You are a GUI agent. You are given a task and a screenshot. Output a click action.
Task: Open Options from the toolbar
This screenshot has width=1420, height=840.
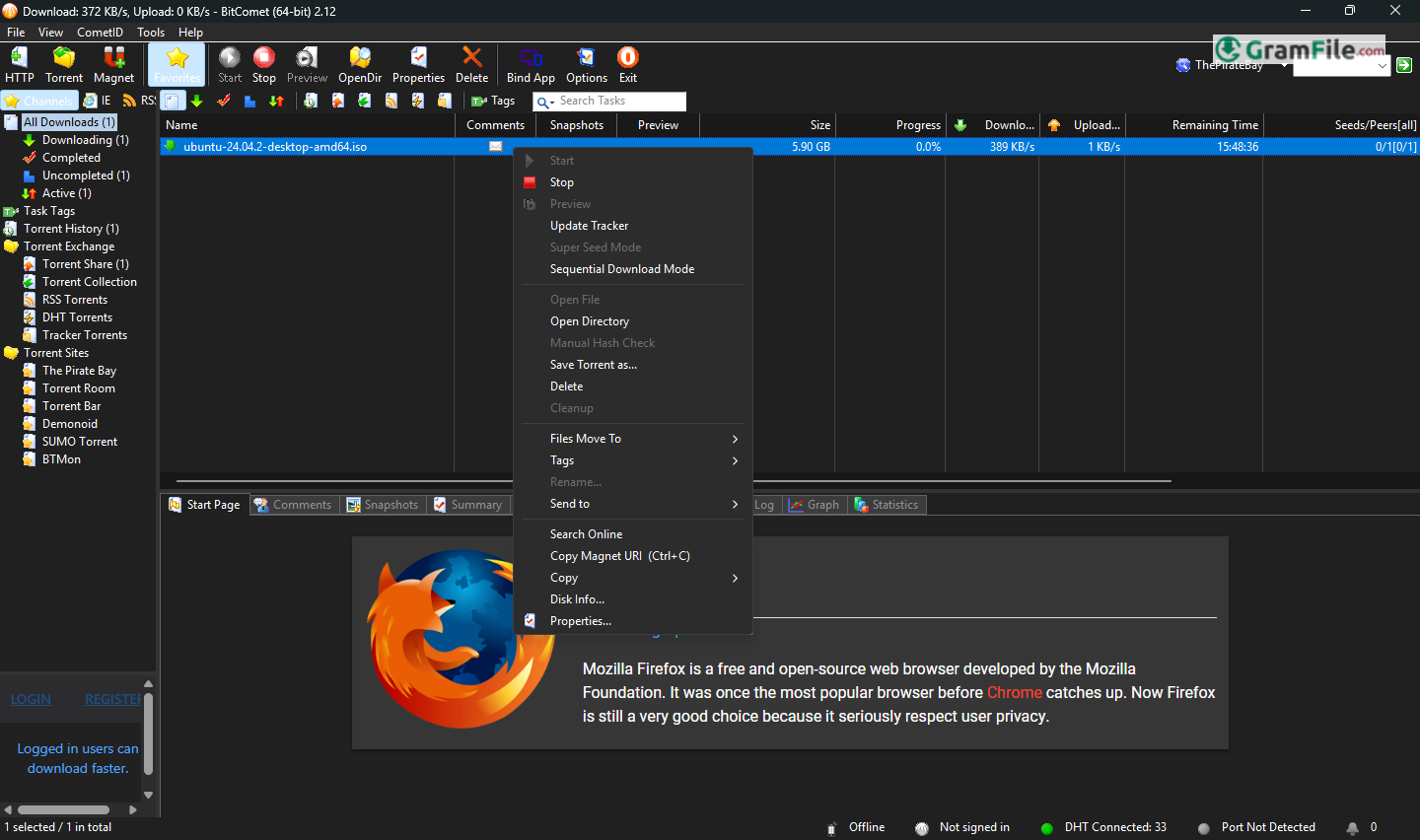click(x=587, y=65)
